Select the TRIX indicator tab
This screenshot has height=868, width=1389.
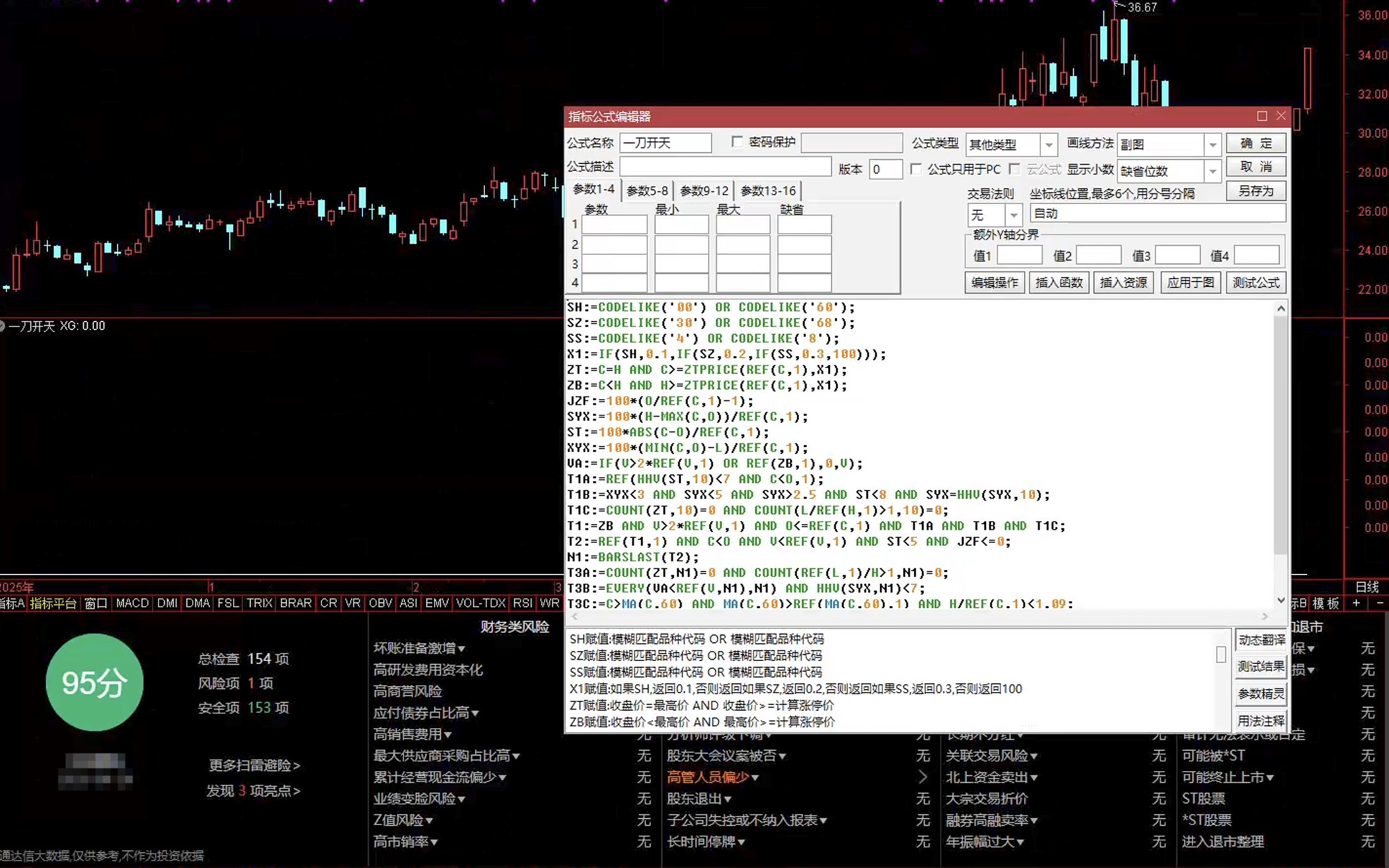259,603
